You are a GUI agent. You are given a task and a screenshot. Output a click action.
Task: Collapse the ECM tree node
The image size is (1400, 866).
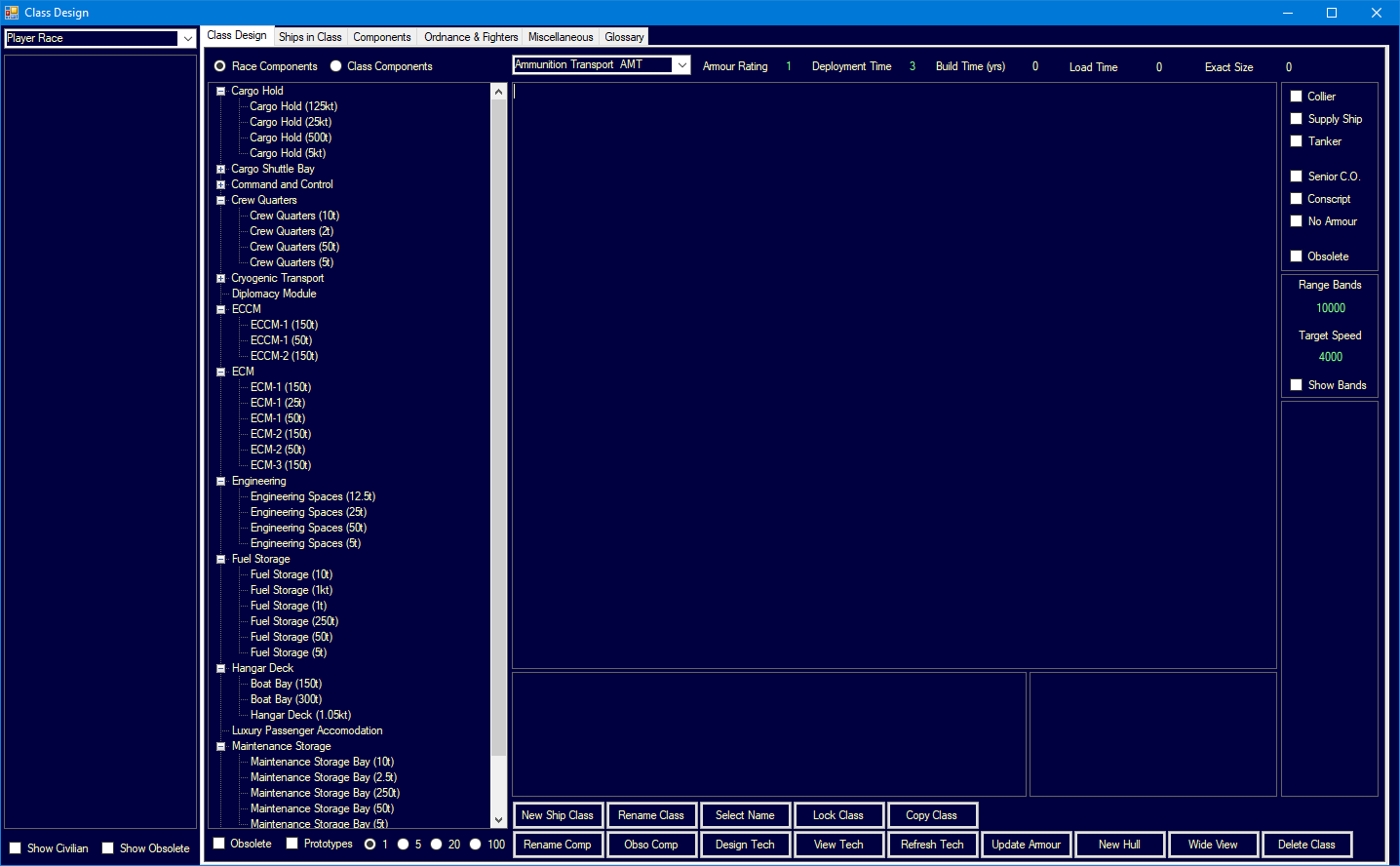[221, 372]
